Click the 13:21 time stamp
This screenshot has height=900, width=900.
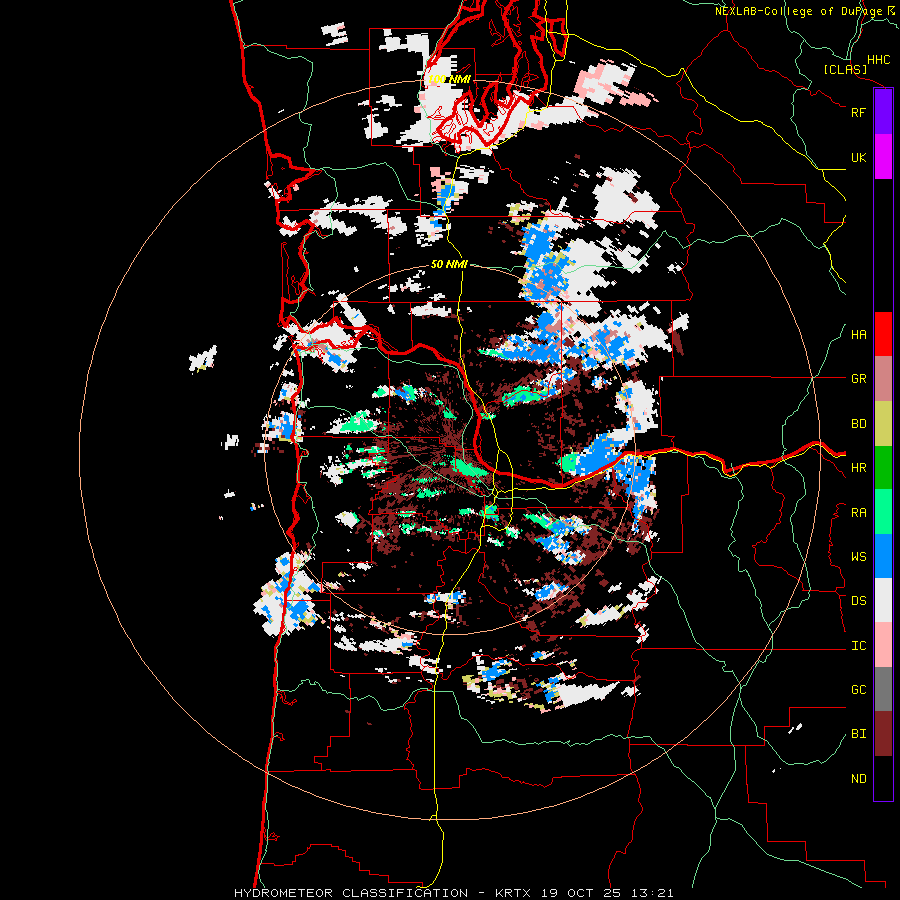coord(655,893)
